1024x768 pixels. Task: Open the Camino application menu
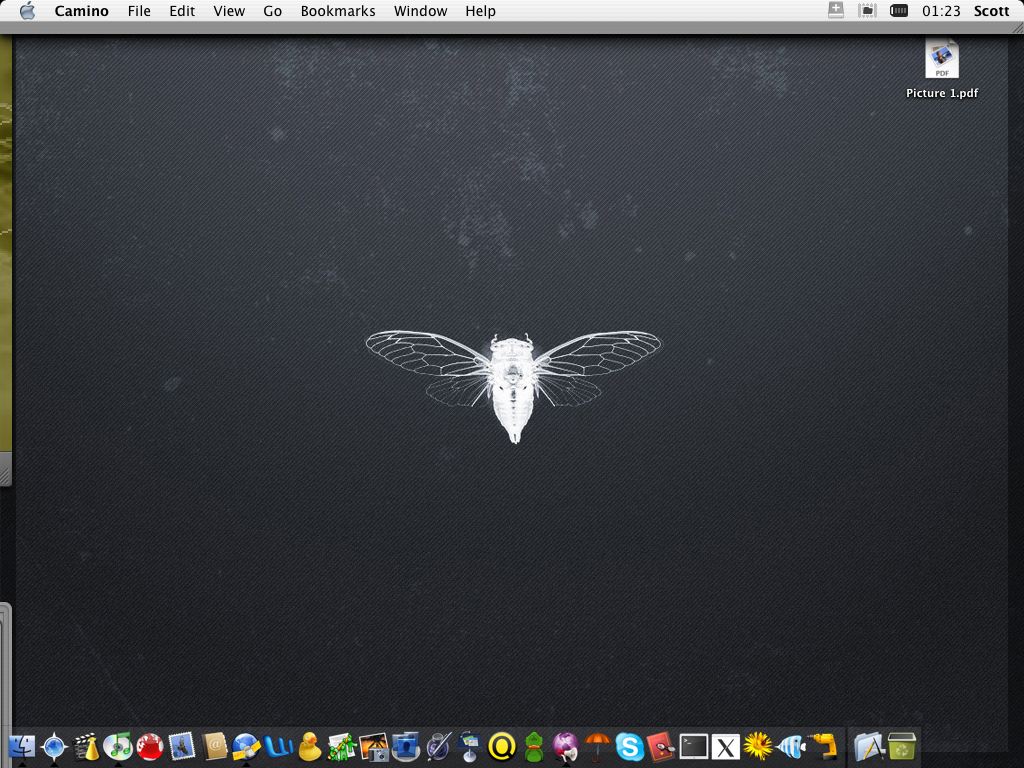click(82, 11)
